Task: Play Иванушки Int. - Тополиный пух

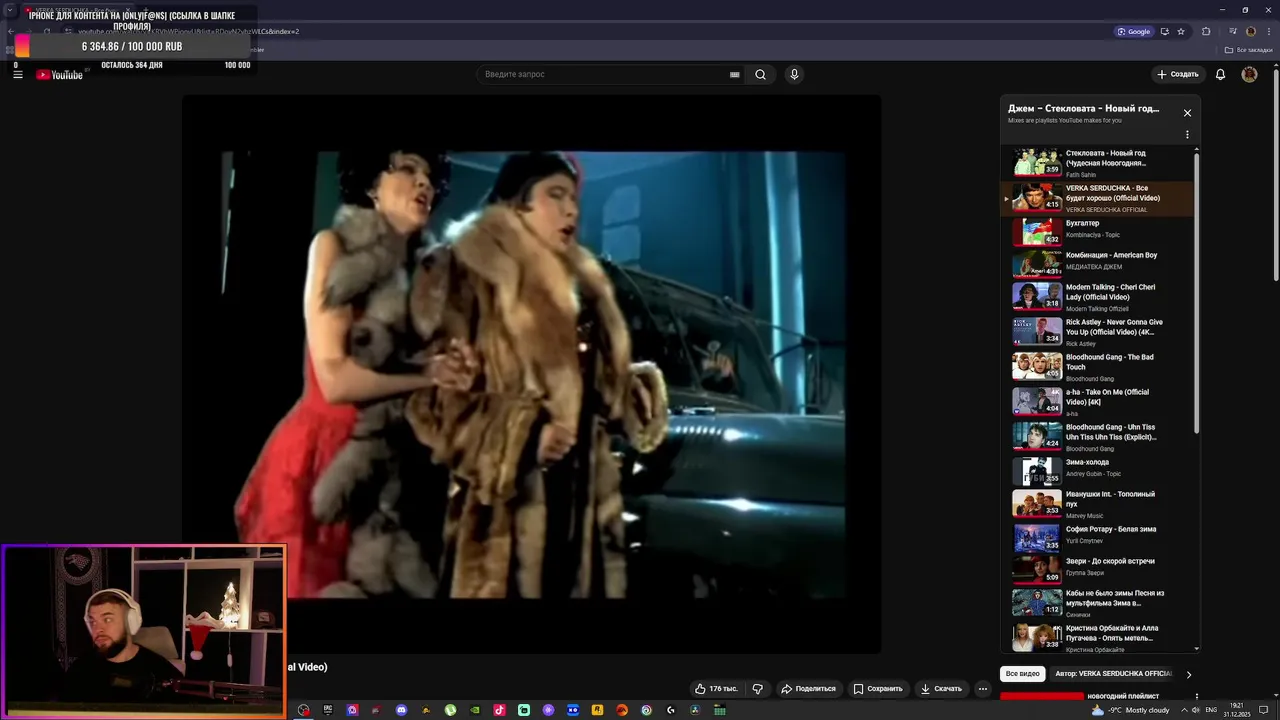Action: [x=1097, y=503]
